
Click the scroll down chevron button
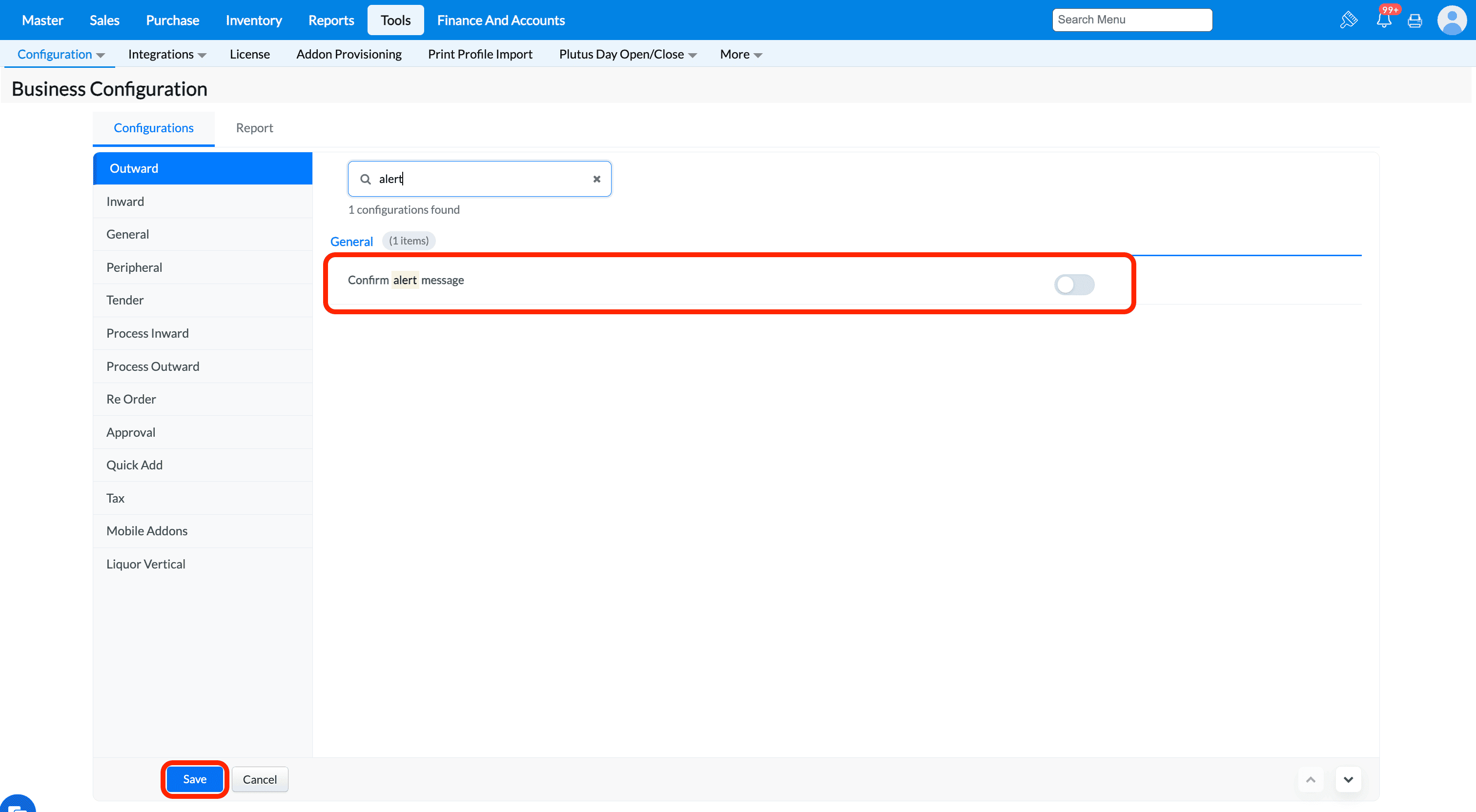click(x=1348, y=779)
